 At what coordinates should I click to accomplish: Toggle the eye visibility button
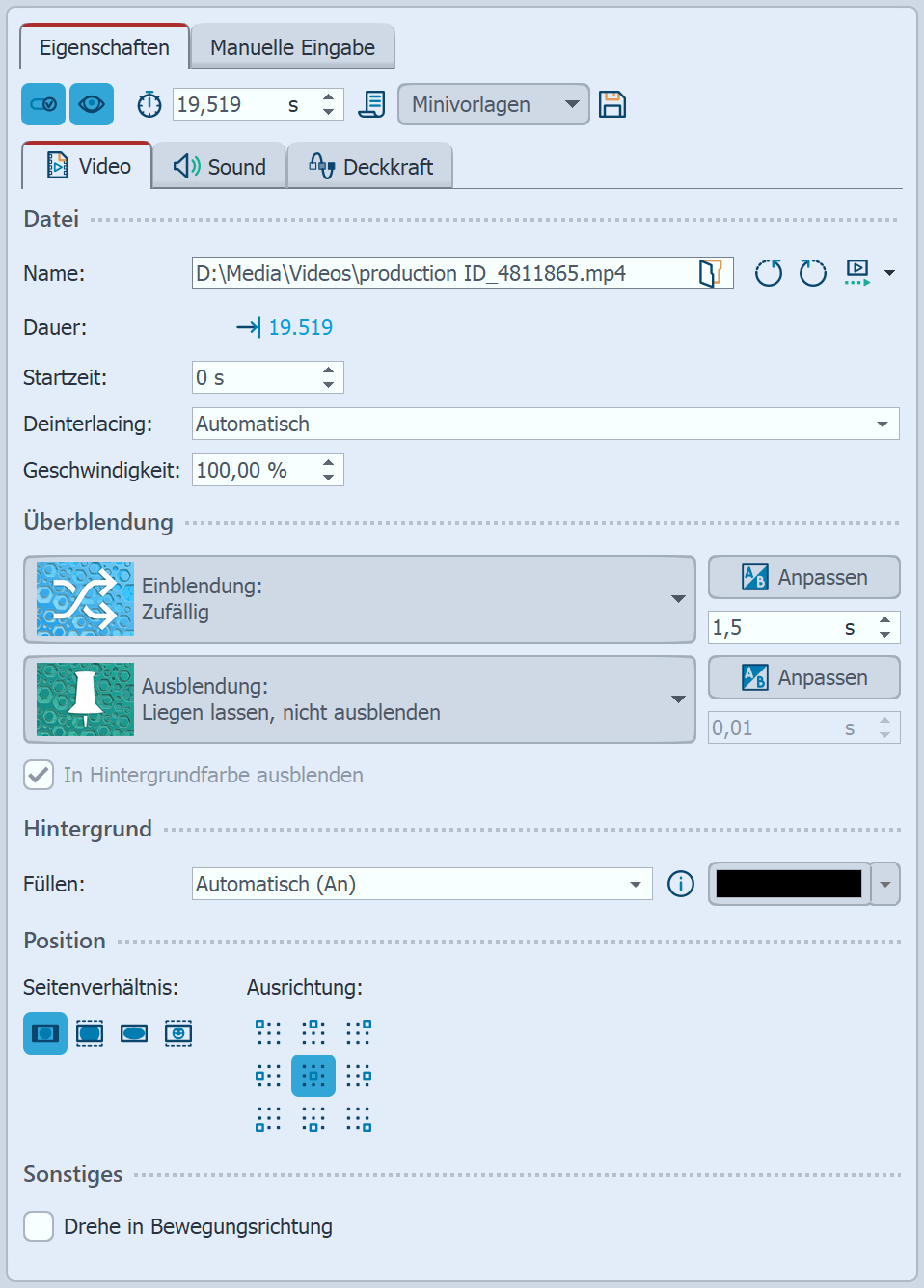pos(92,104)
